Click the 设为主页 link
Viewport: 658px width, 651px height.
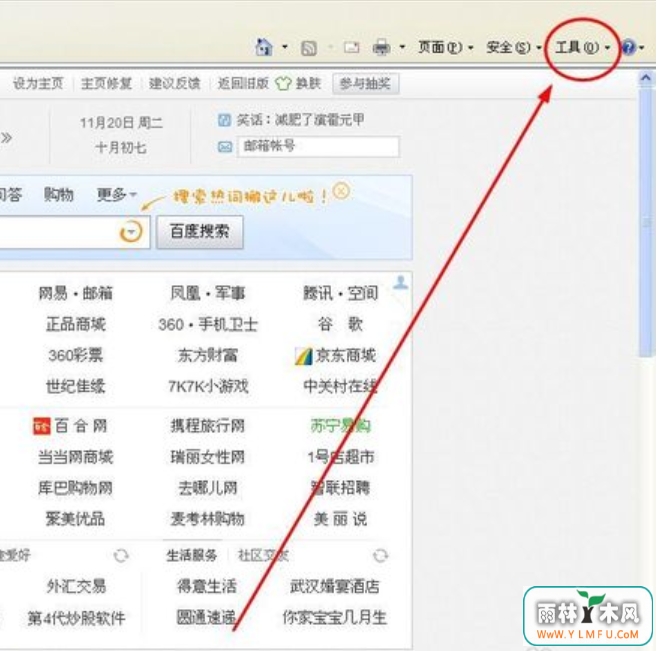point(38,84)
